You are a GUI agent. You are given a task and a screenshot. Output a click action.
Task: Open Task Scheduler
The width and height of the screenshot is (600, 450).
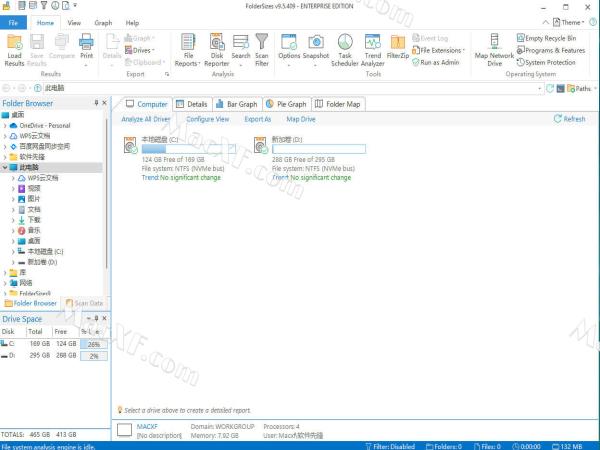[x=345, y=50]
